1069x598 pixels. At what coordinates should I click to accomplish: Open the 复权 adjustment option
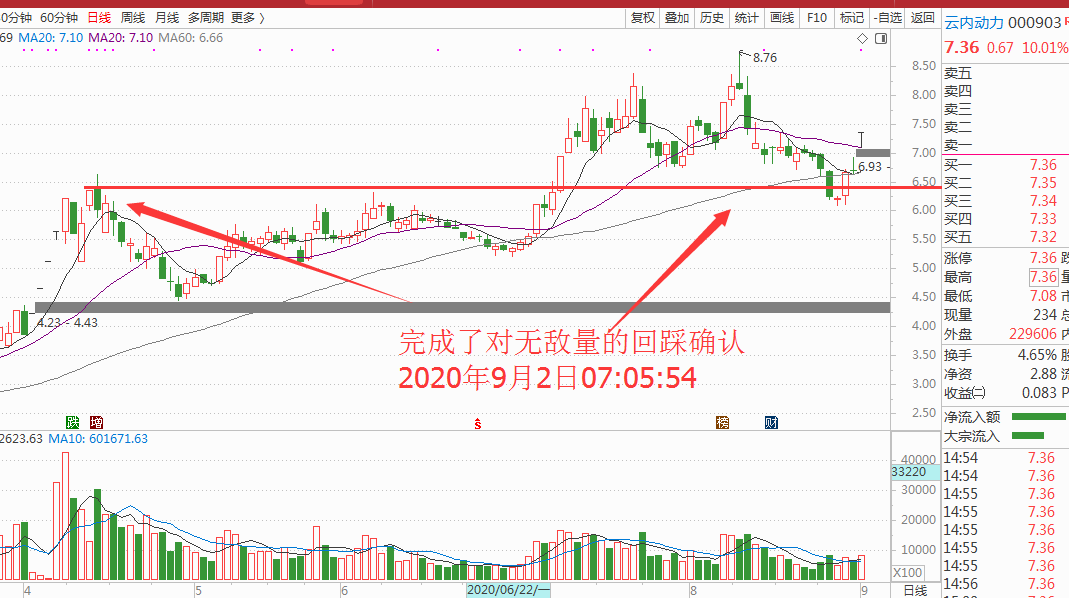click(642, 18)
